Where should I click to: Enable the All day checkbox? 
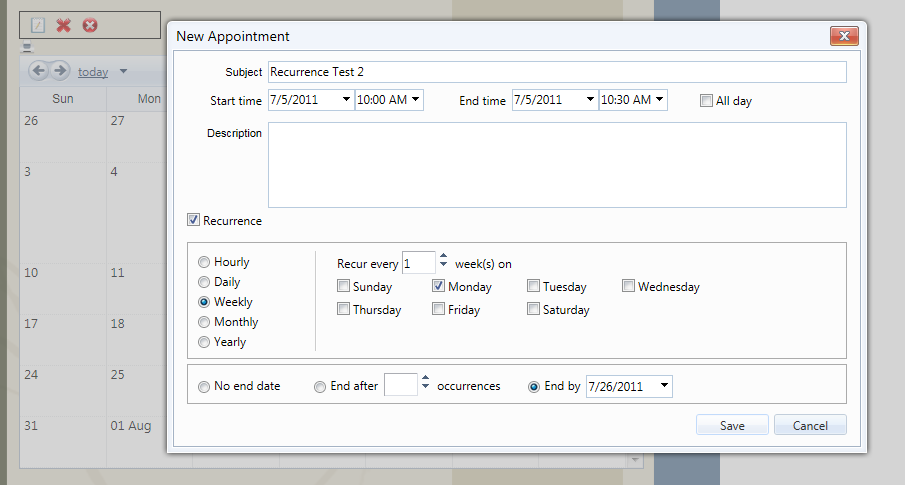click(707, 100)
